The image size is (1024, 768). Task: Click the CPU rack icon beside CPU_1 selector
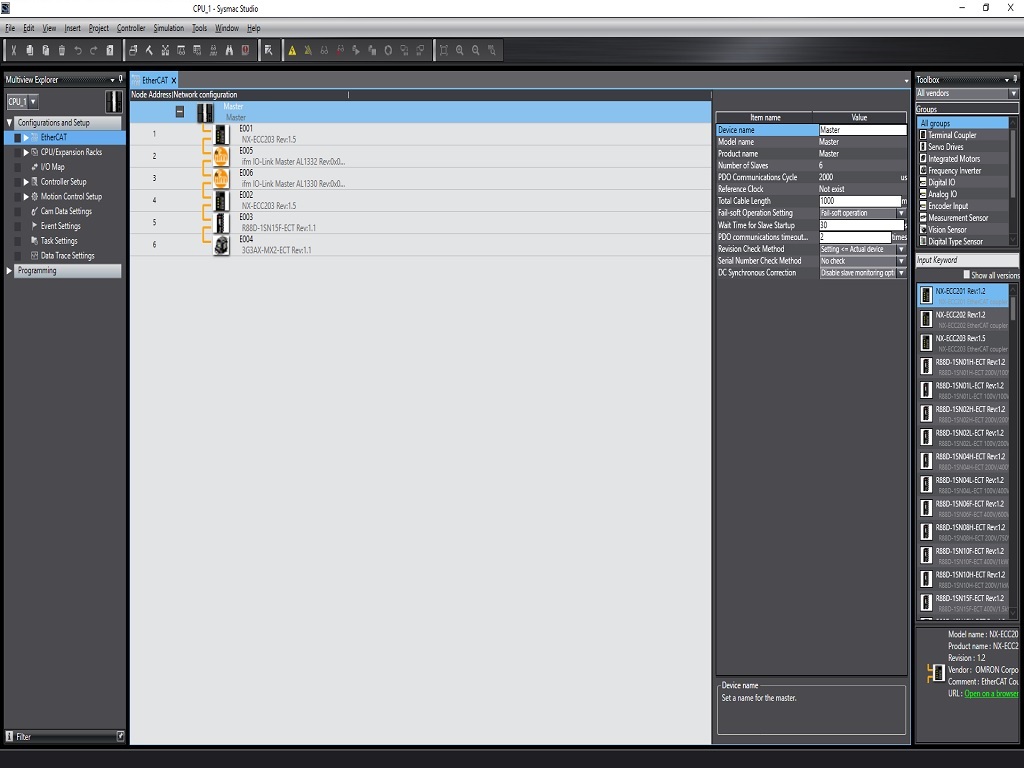(x=114, y=102)
